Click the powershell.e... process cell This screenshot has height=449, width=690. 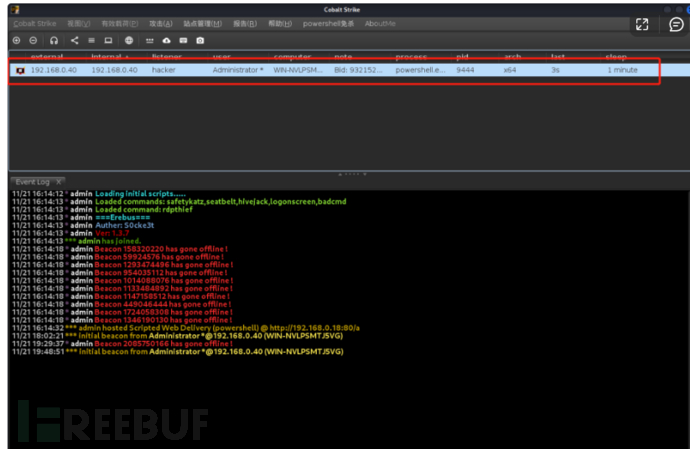click(420, 70)
